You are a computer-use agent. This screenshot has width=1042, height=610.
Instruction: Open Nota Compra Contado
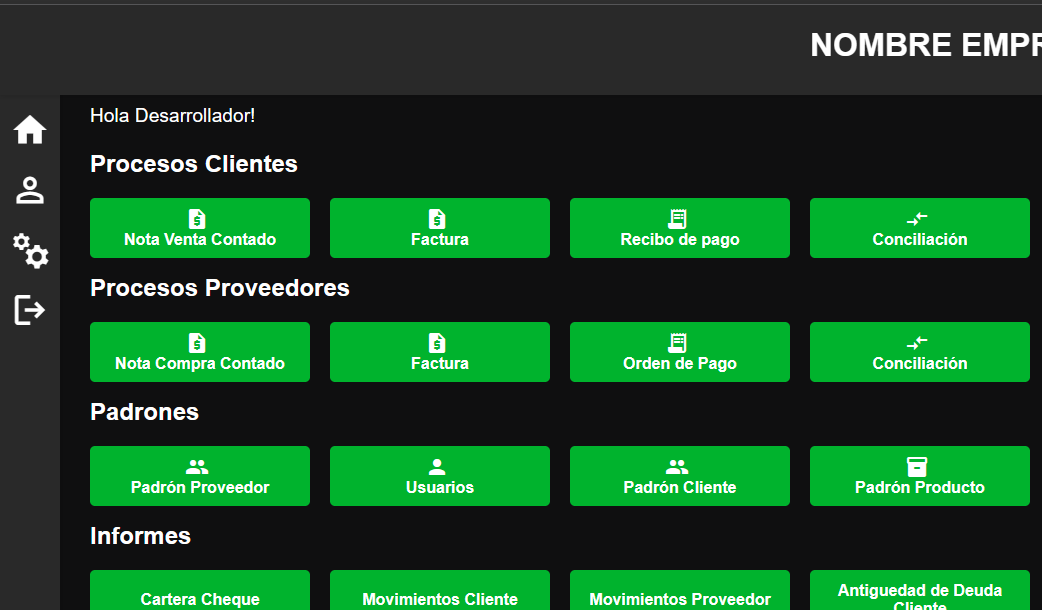tap(199, 352)
